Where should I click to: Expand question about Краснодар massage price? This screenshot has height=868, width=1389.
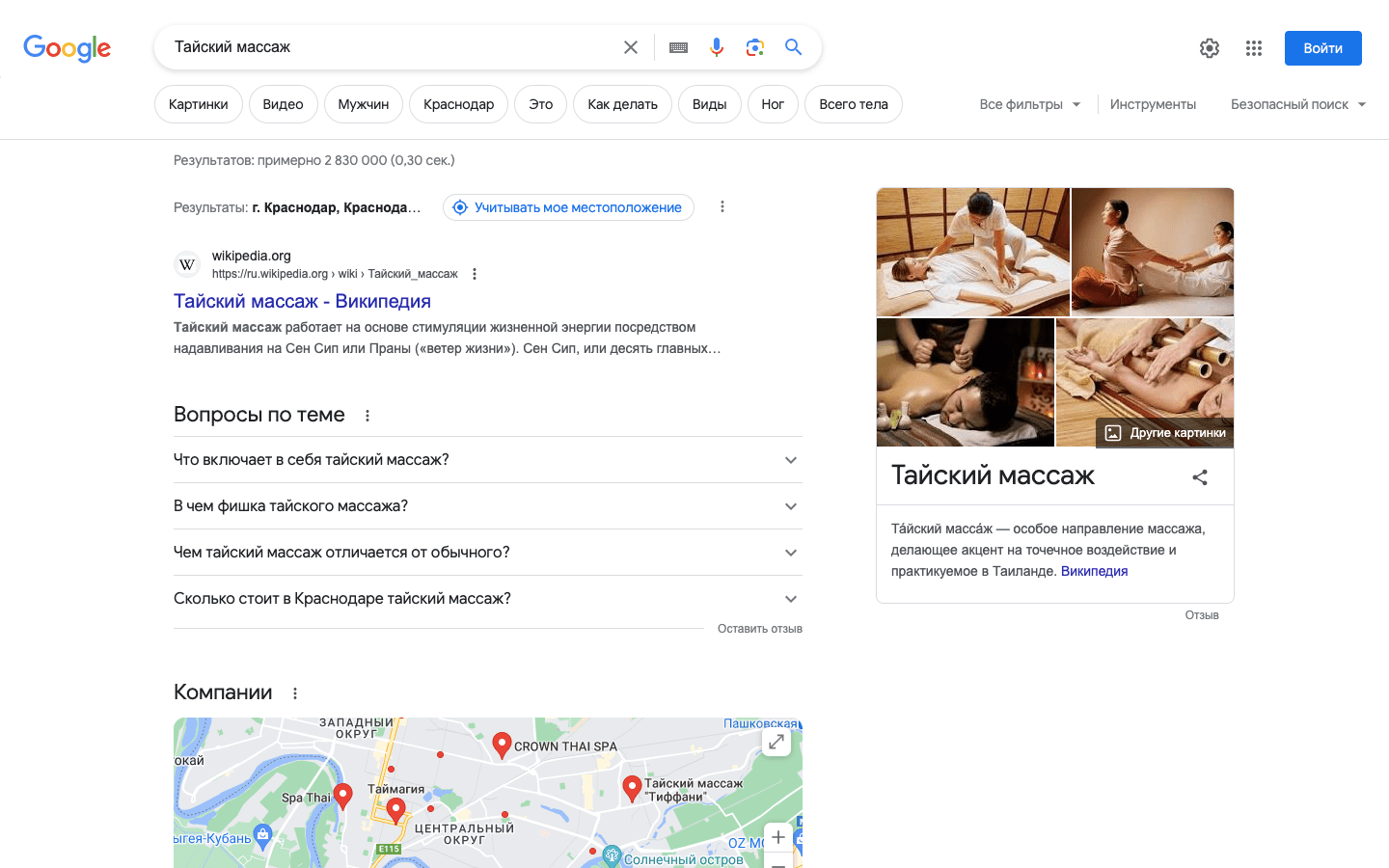(x=487, y=599)
